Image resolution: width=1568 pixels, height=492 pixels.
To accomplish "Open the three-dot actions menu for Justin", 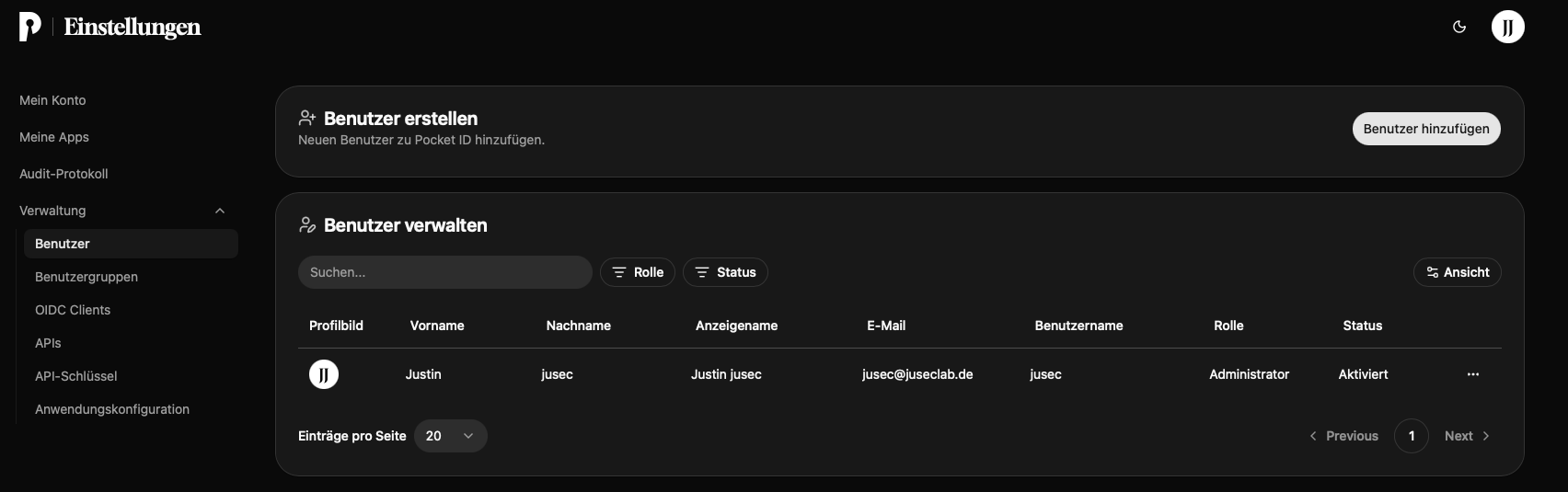I will click(x=1473, y=374).
